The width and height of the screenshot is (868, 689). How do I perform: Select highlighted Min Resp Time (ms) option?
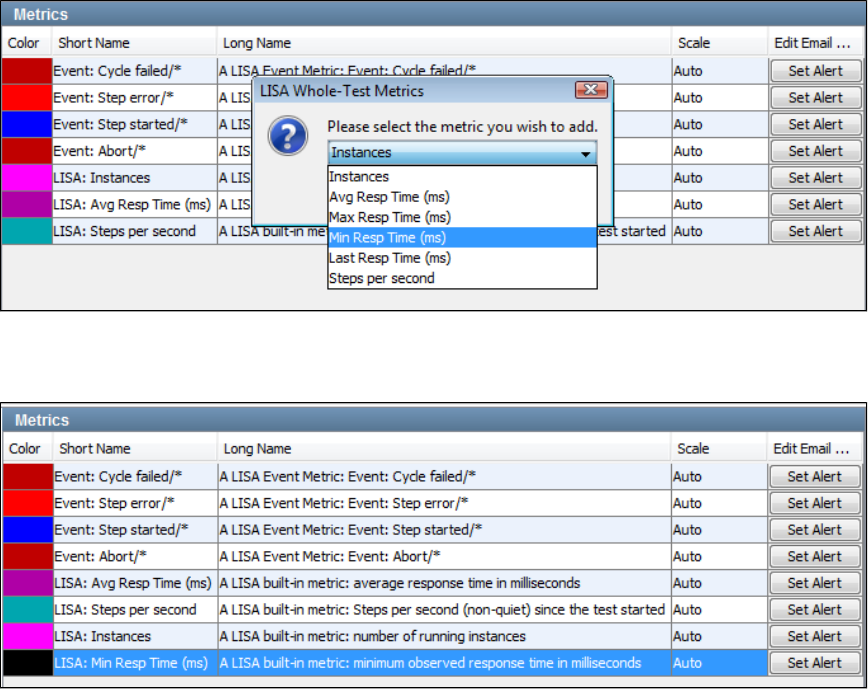point(462,238)
